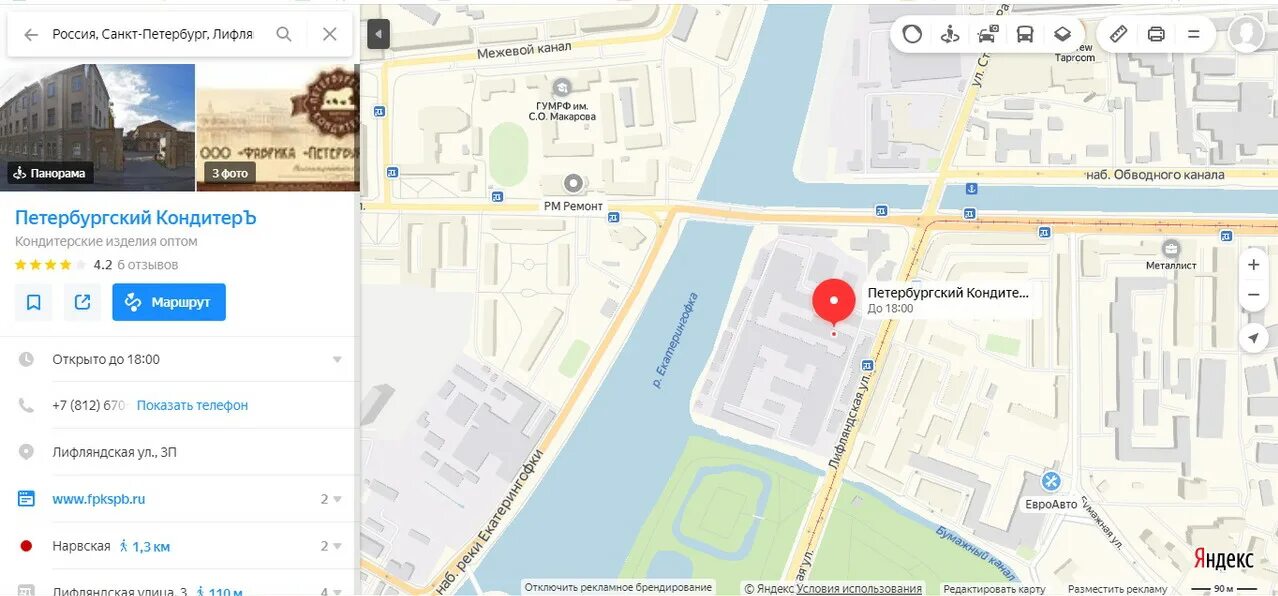Open the hamburger menu icon
The height and width of the screenshot is (596, 1278).
coord(1193,34)
